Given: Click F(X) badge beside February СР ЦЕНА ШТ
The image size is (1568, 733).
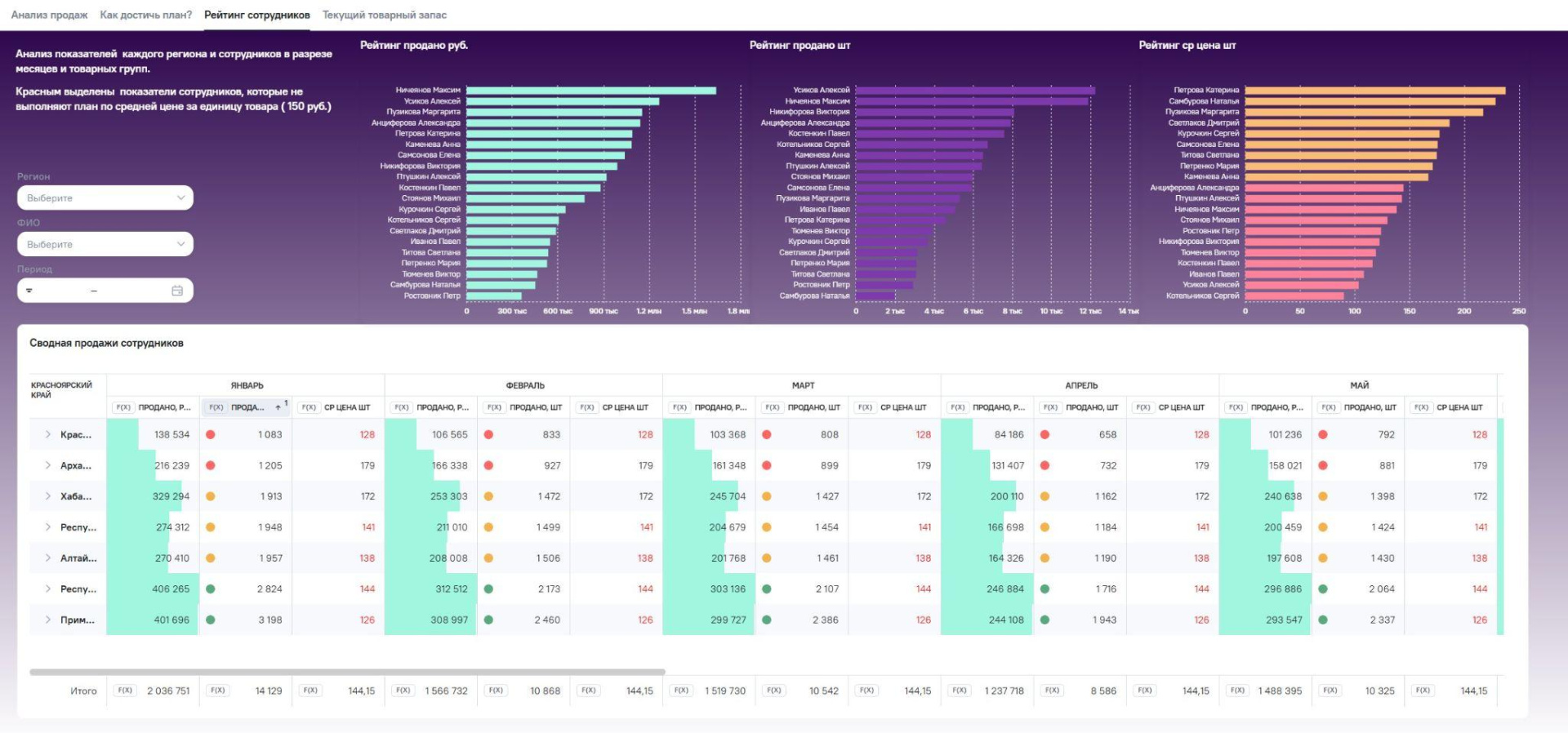Looking at the screenshot, I should tap(587, 407).
